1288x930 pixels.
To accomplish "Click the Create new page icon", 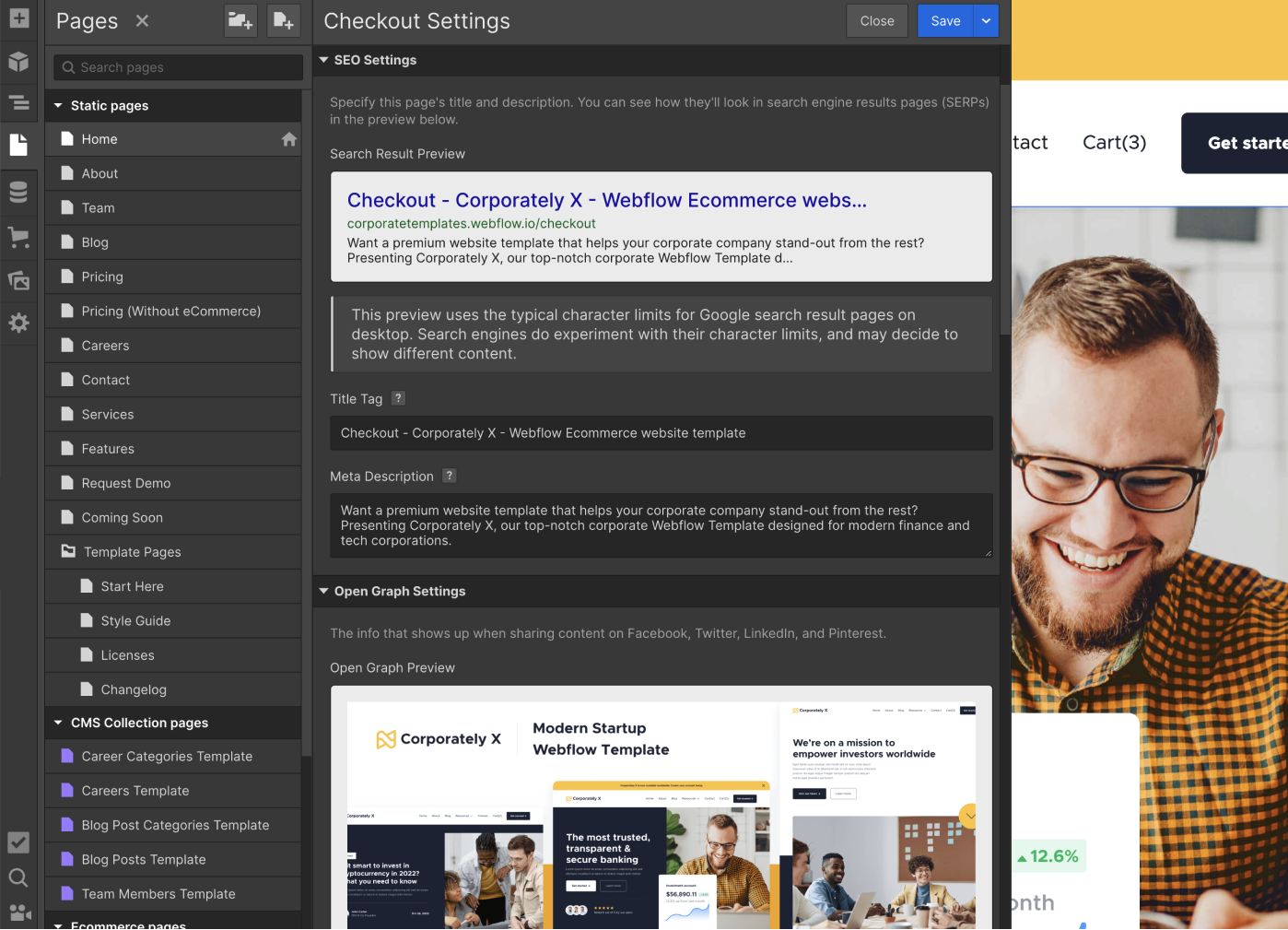I will (x=284, y=20).
